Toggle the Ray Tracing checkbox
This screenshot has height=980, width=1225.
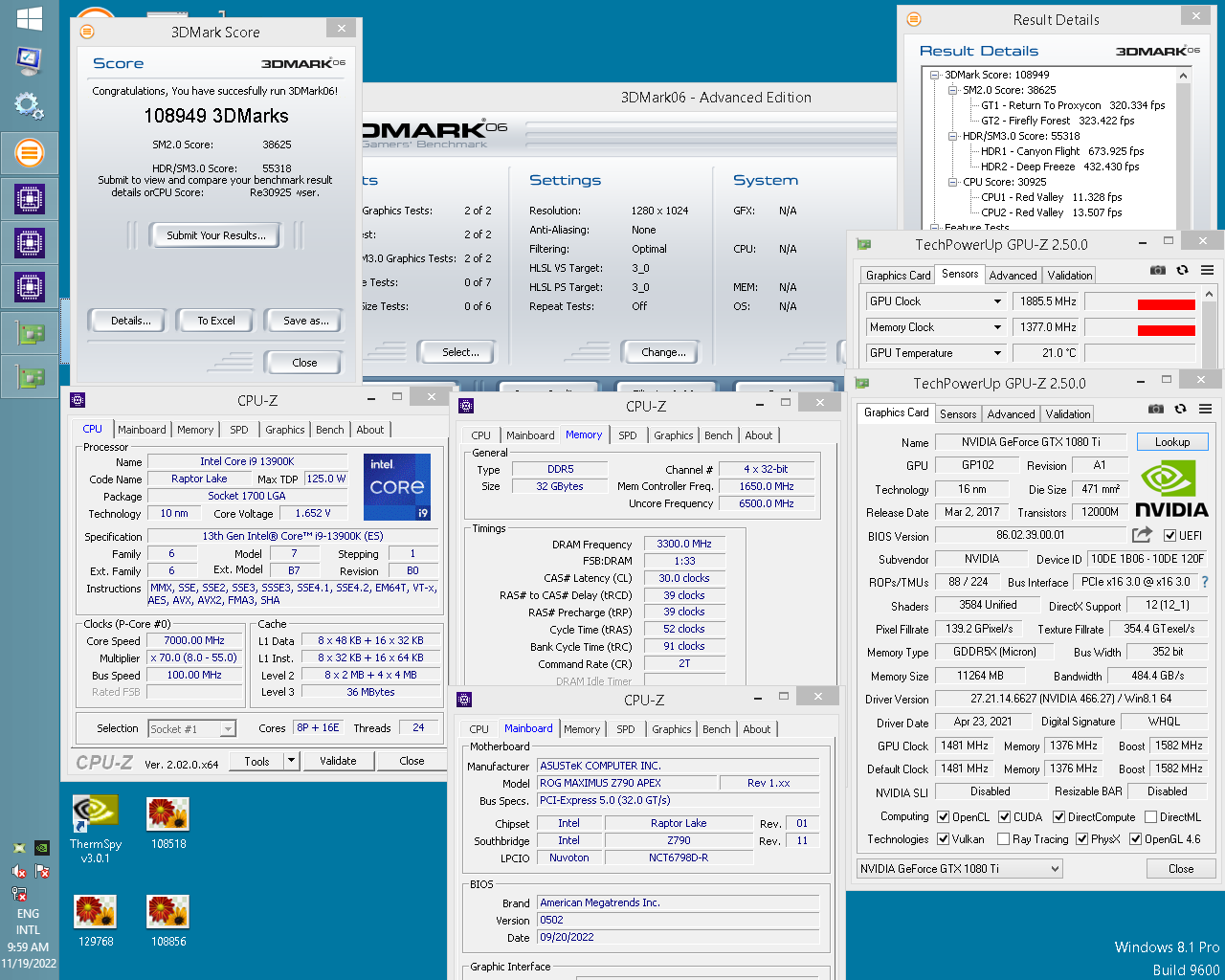click(1003, 839)
